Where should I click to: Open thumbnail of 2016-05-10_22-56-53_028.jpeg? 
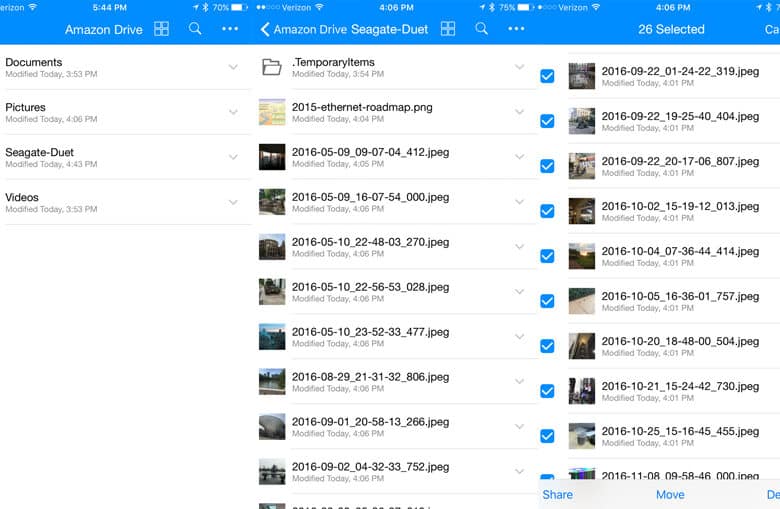[272, 292]
